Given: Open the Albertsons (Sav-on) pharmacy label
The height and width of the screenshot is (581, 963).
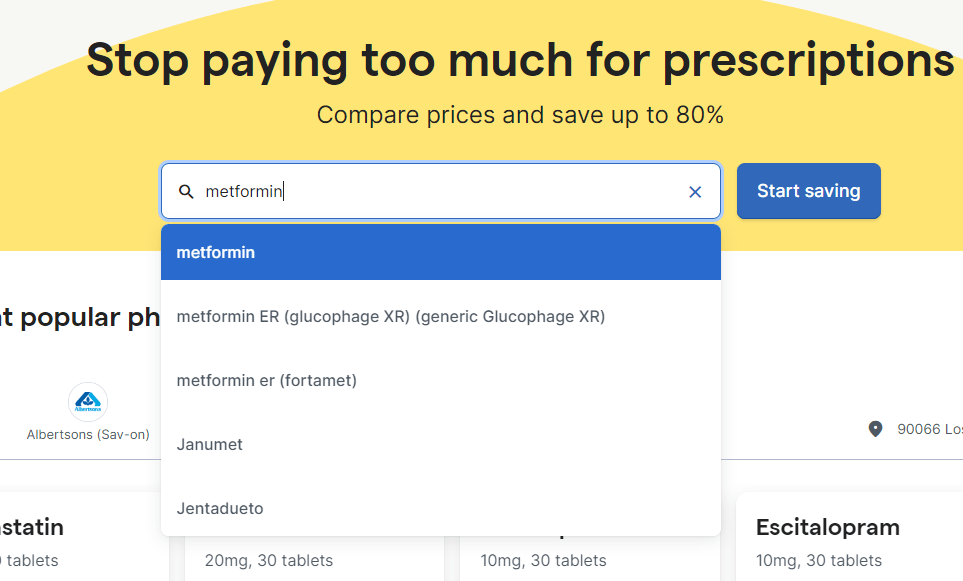Looking at the screenshot, I should coord(88,435).
